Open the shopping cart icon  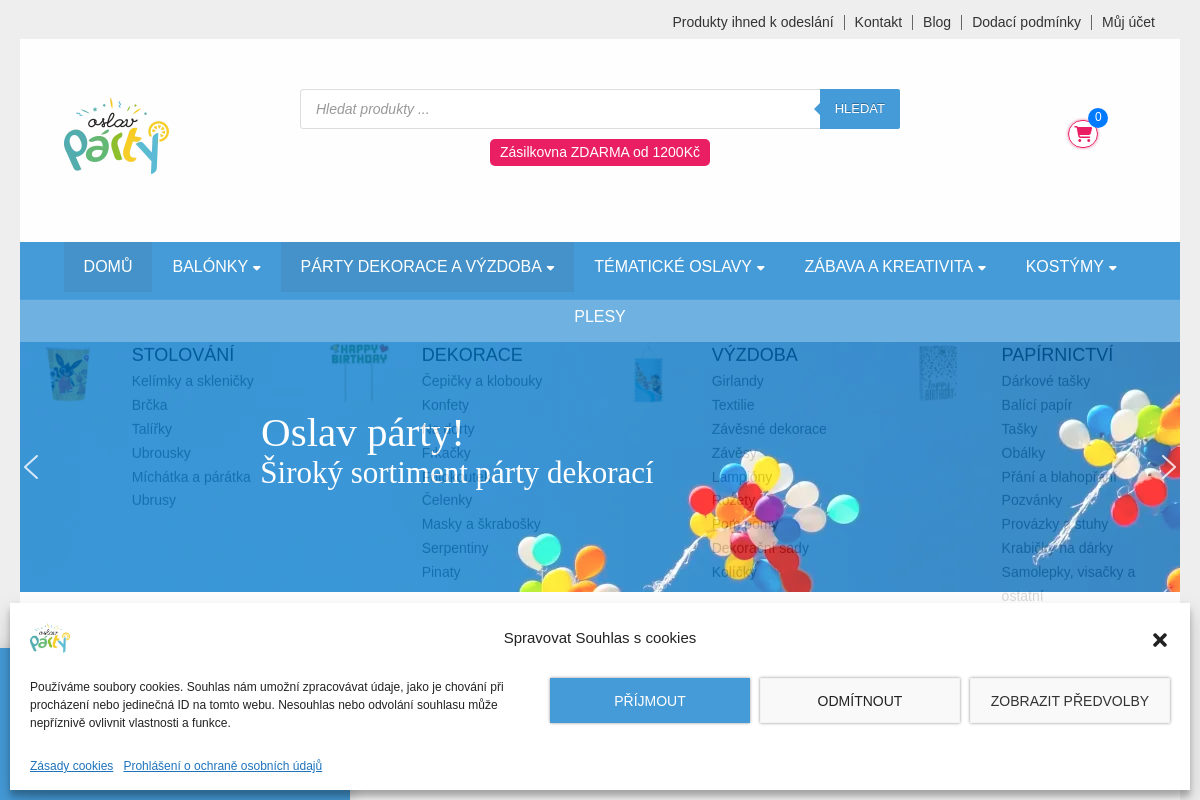tap(1083, 134)
